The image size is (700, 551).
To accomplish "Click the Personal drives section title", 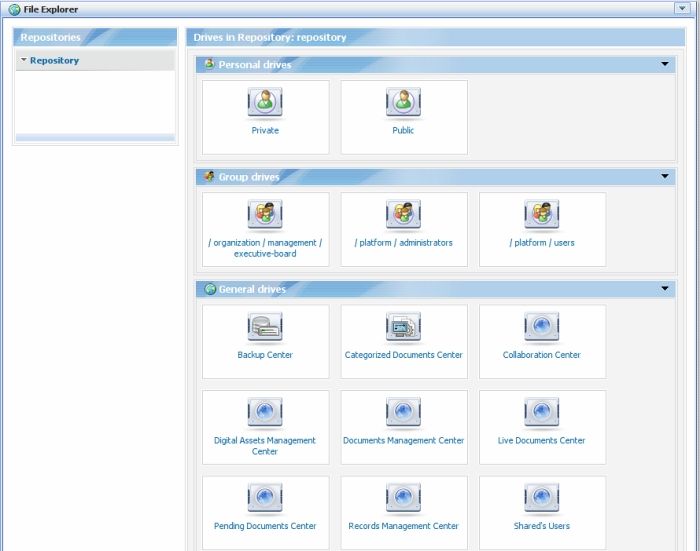I will (255, 65).
